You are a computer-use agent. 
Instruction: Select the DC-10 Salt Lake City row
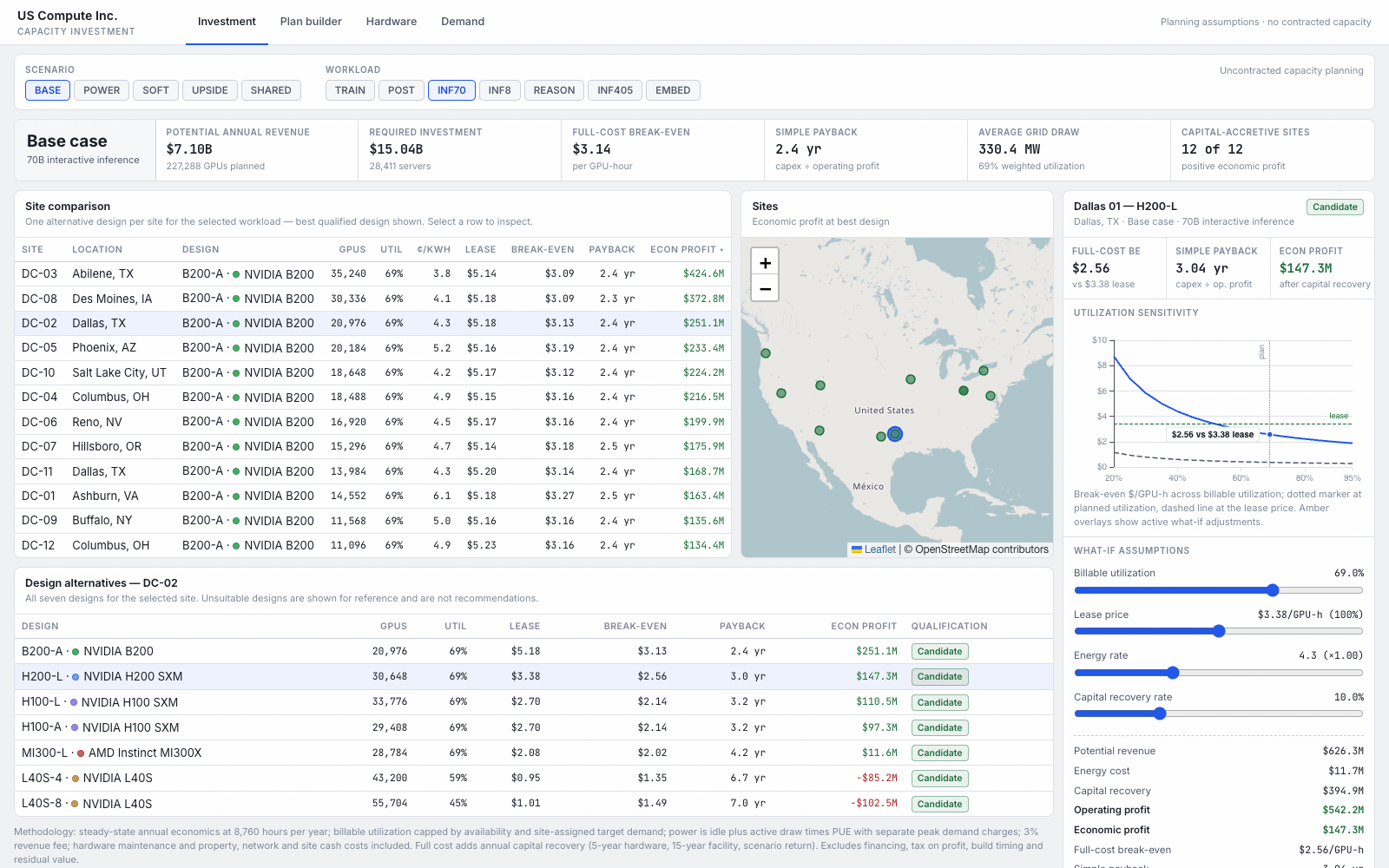(372, 372)
